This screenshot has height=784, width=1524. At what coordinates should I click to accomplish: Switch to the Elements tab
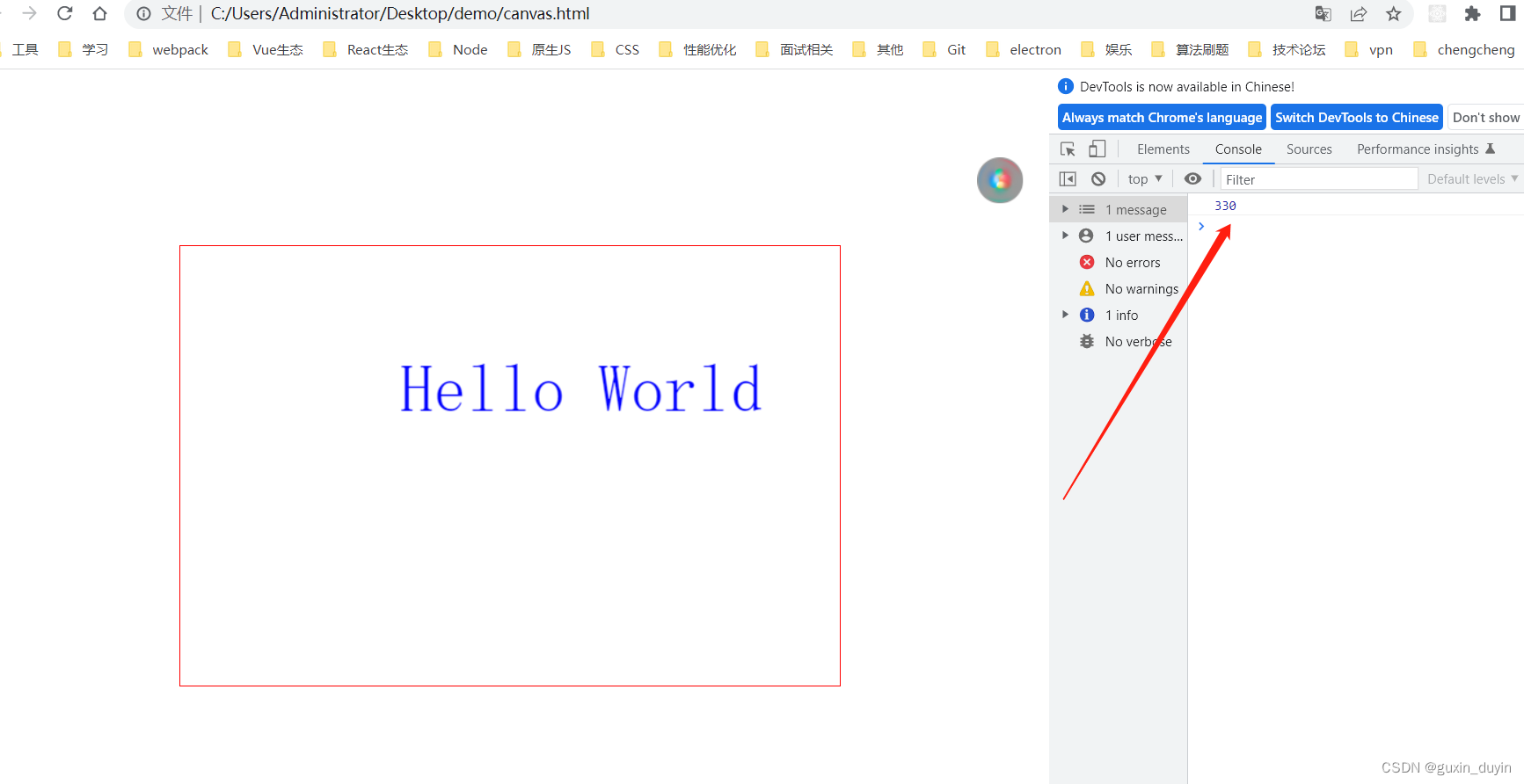[1163, 149]
